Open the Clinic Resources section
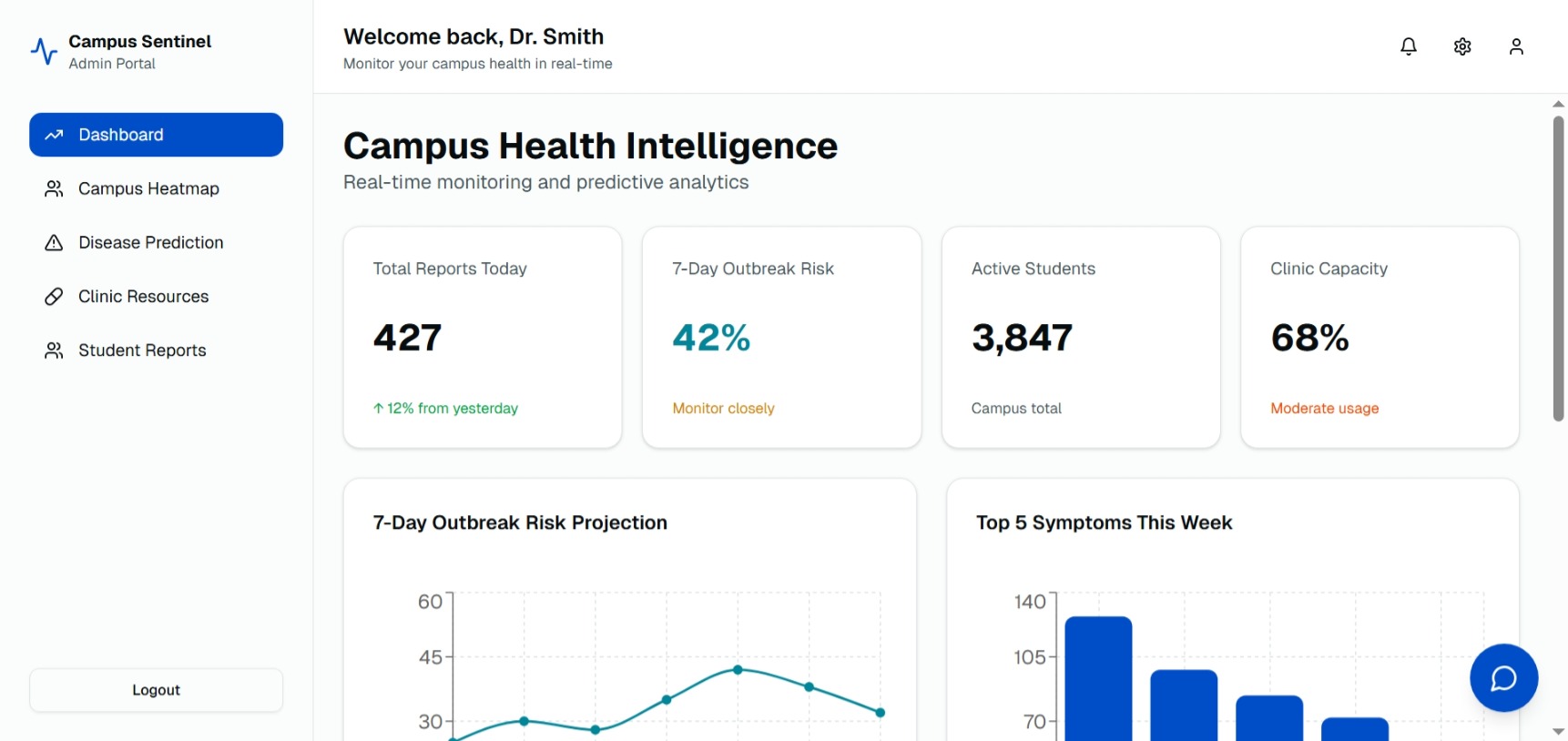The height and width of the screenshot is (741, 1568). [x=143, y=296]
